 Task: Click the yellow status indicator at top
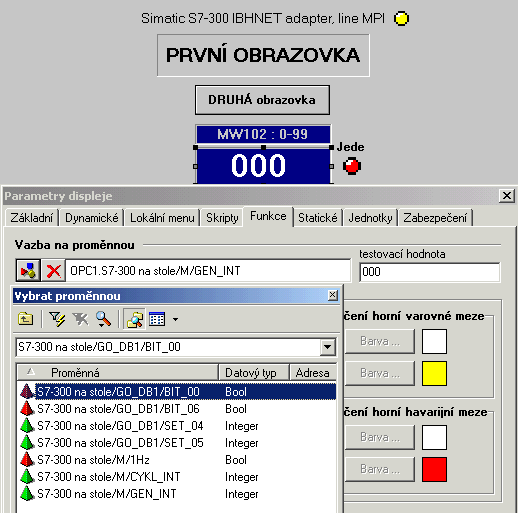click(401, 18)
